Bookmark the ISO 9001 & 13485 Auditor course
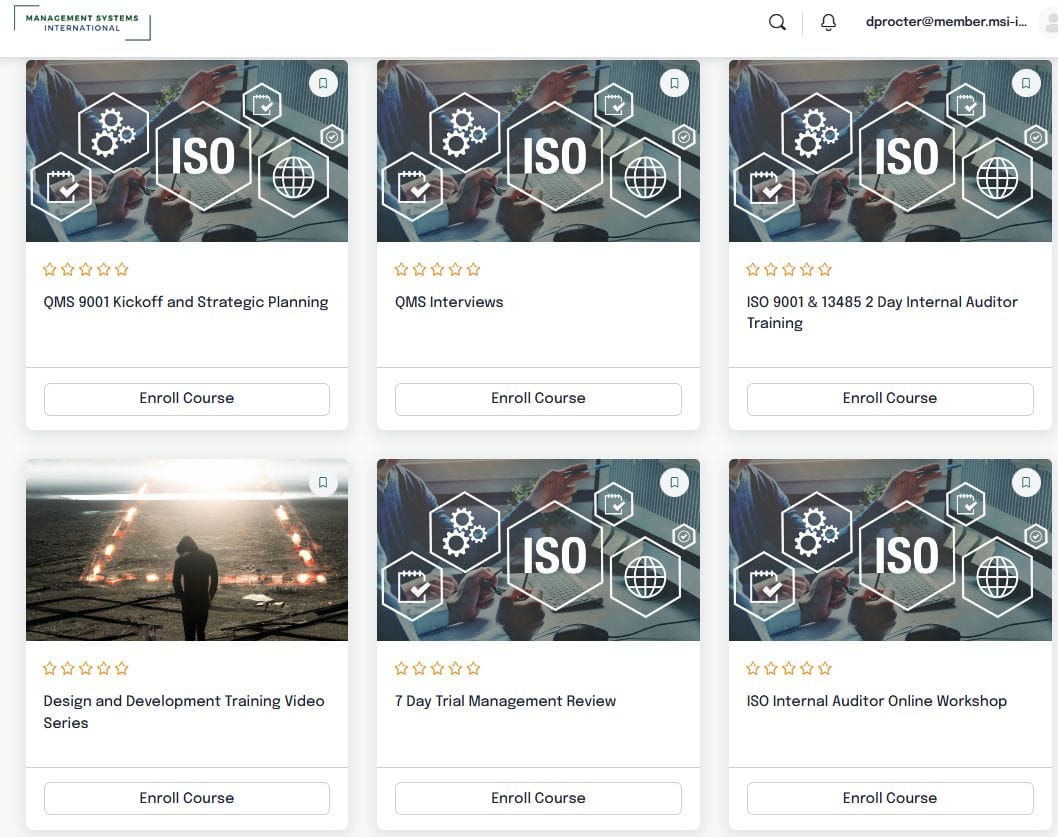 (x=1026, y=84)
